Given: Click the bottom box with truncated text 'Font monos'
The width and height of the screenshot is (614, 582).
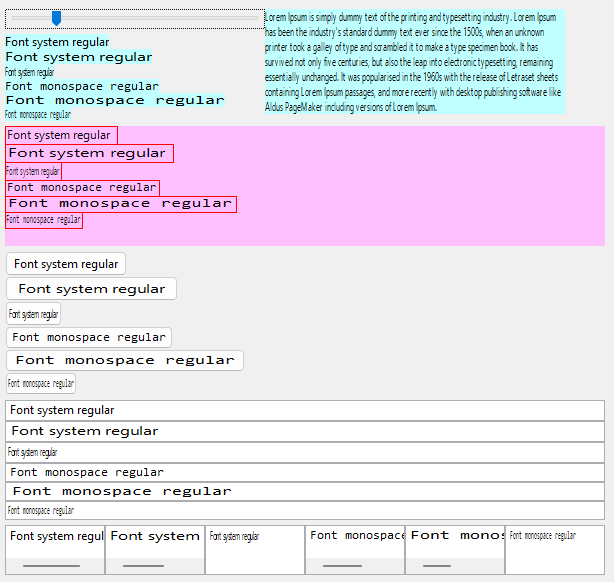Looking at the screenshot, I should 455,538.
